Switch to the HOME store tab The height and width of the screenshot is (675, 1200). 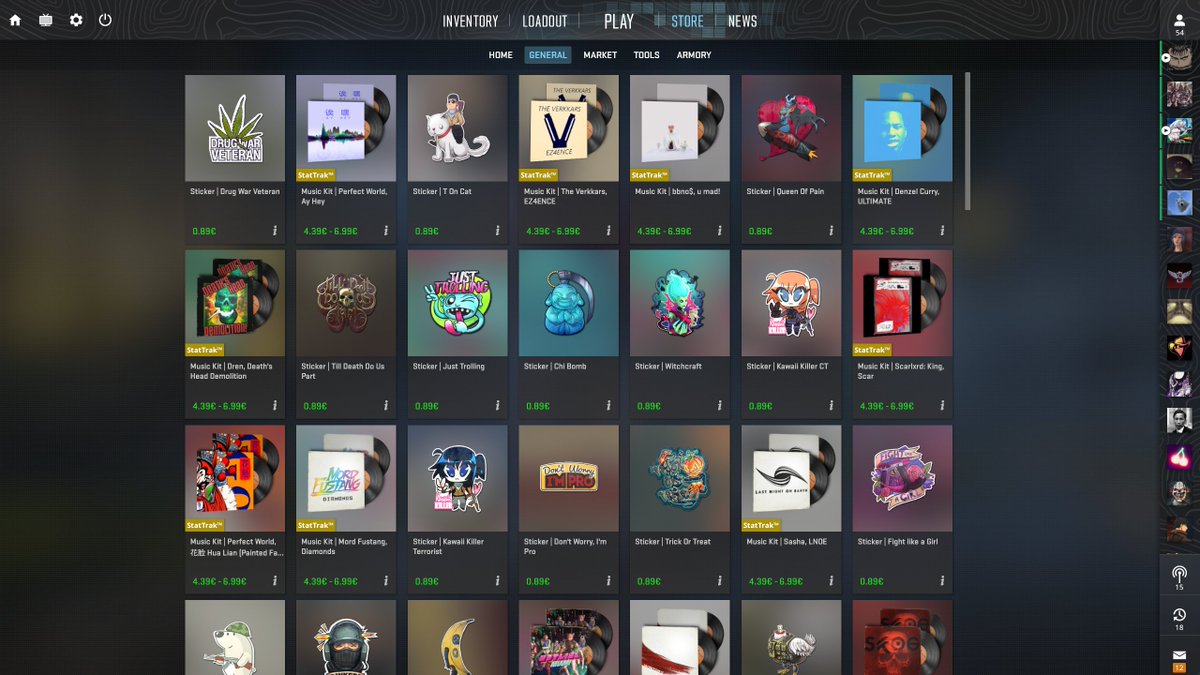click(x=500, y=55)
